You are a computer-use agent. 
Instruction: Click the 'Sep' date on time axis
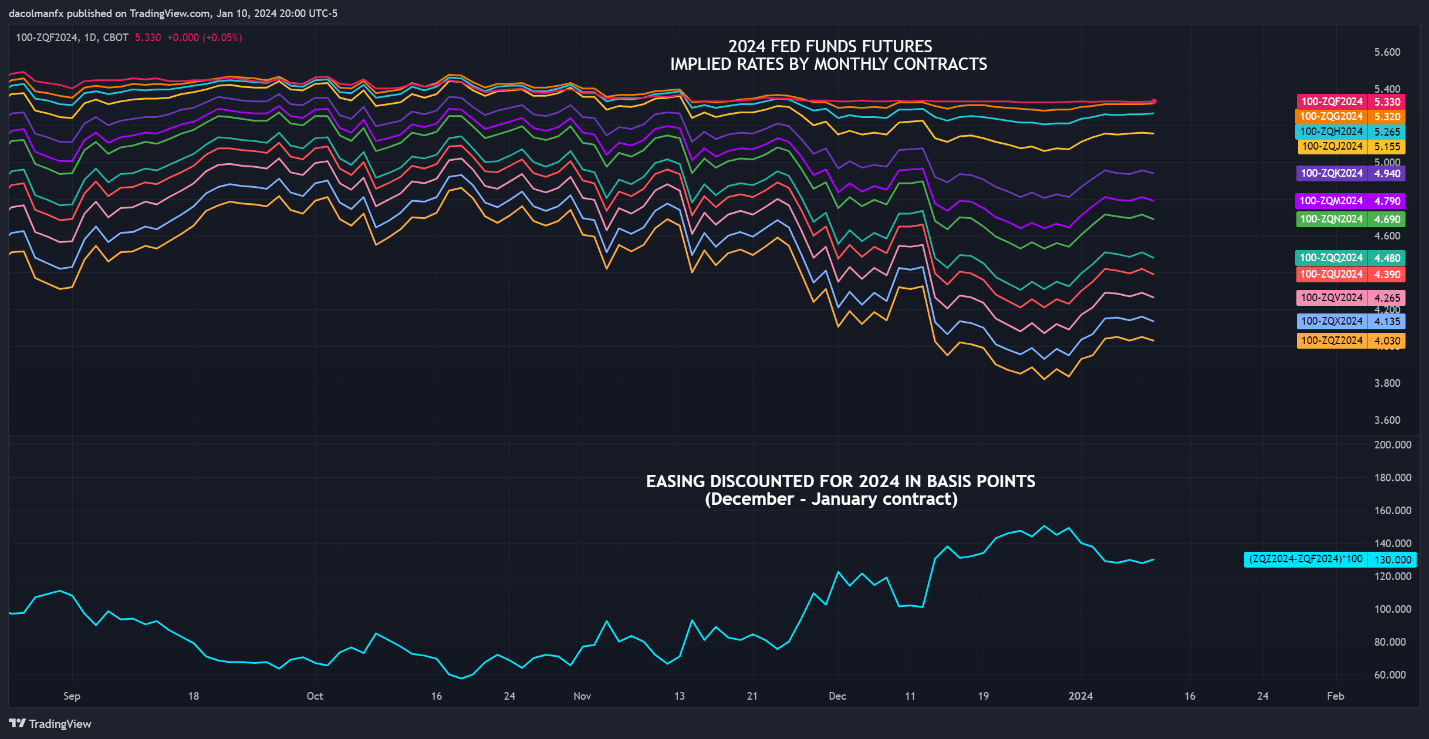point(71,695)
